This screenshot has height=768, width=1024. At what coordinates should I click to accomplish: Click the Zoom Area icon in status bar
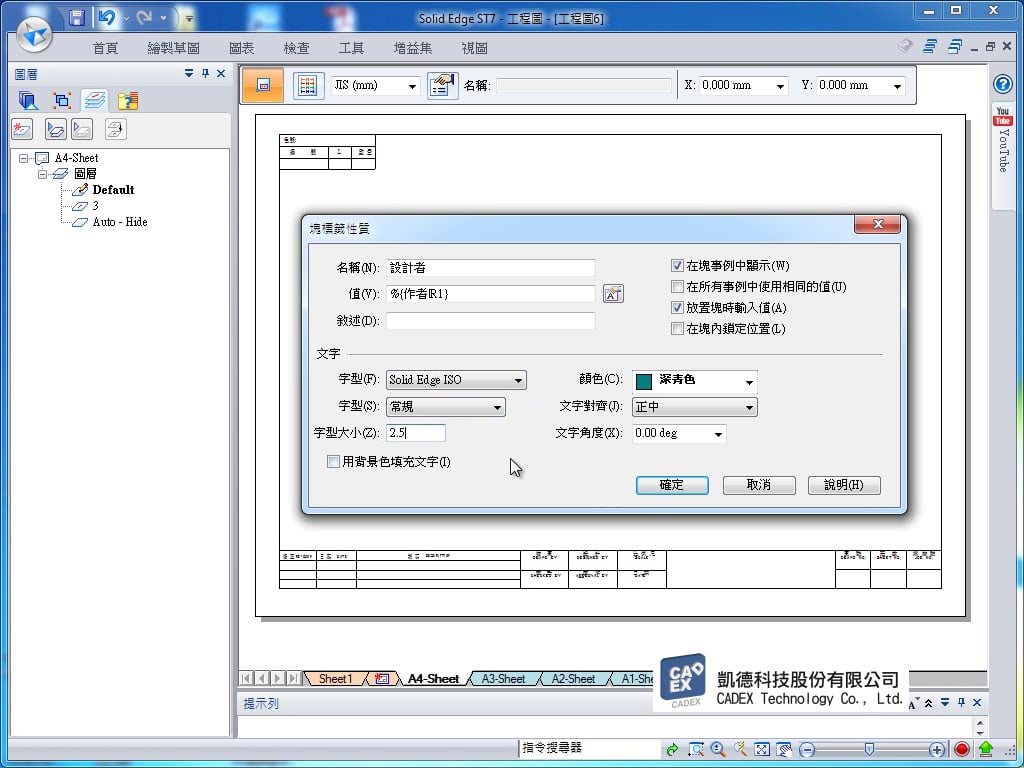[696, 749]
